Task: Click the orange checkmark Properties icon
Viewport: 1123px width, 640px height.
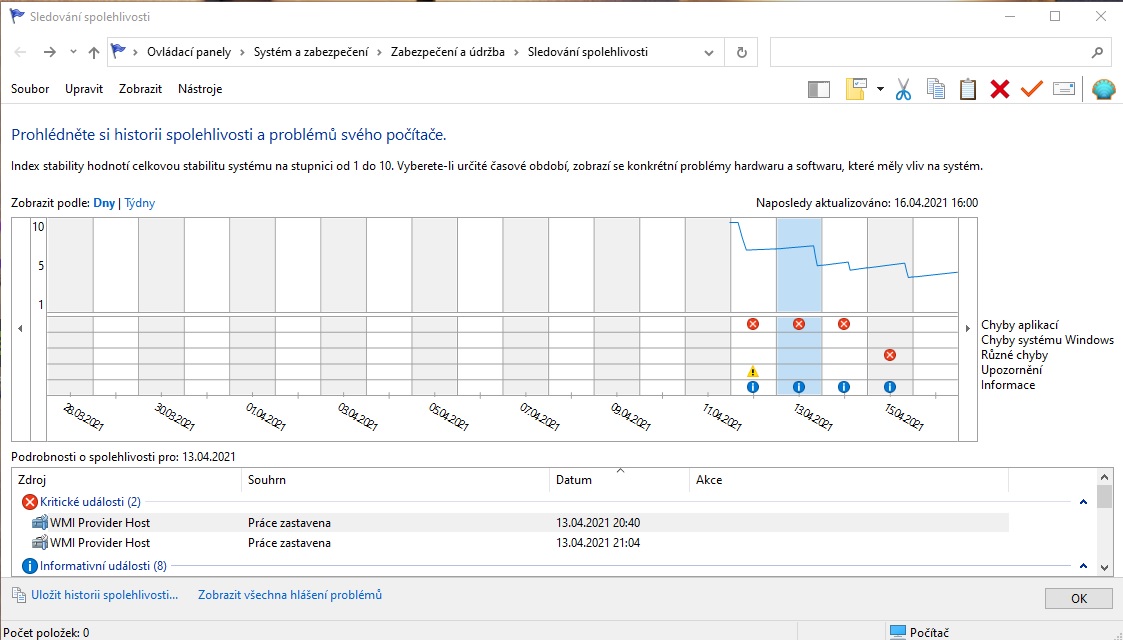Action: tap(1031, 89)
